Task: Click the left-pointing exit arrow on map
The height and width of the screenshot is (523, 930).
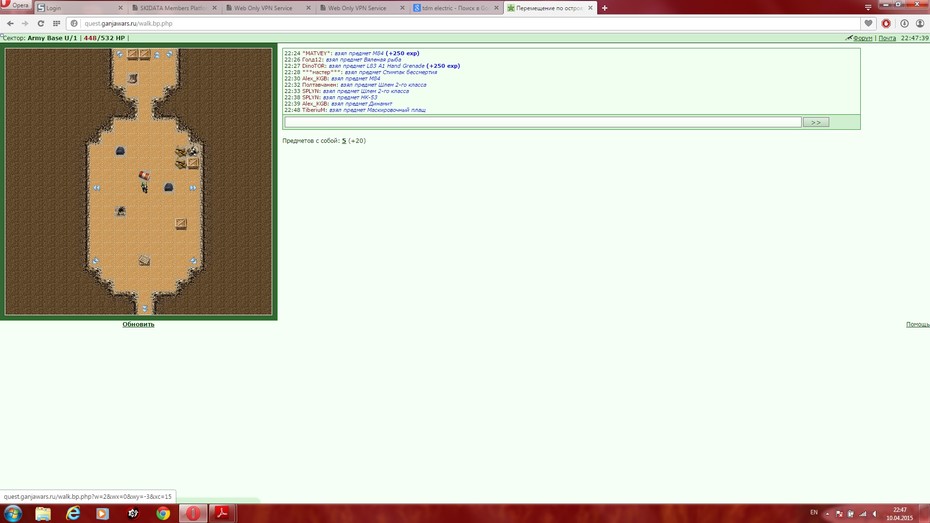Action: tap(97, 187)
